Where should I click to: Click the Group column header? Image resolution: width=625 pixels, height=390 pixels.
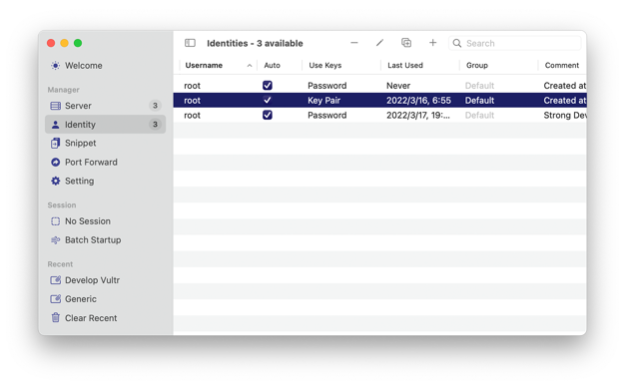click(477, 65)
